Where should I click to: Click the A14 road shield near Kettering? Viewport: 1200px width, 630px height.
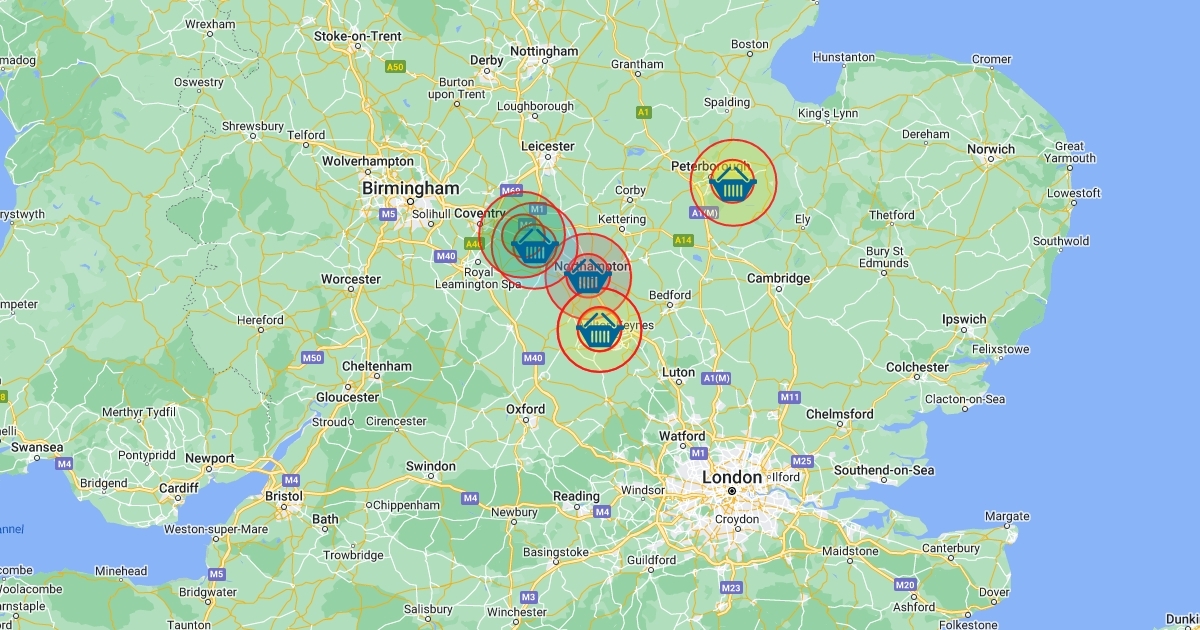pos(684,240)
